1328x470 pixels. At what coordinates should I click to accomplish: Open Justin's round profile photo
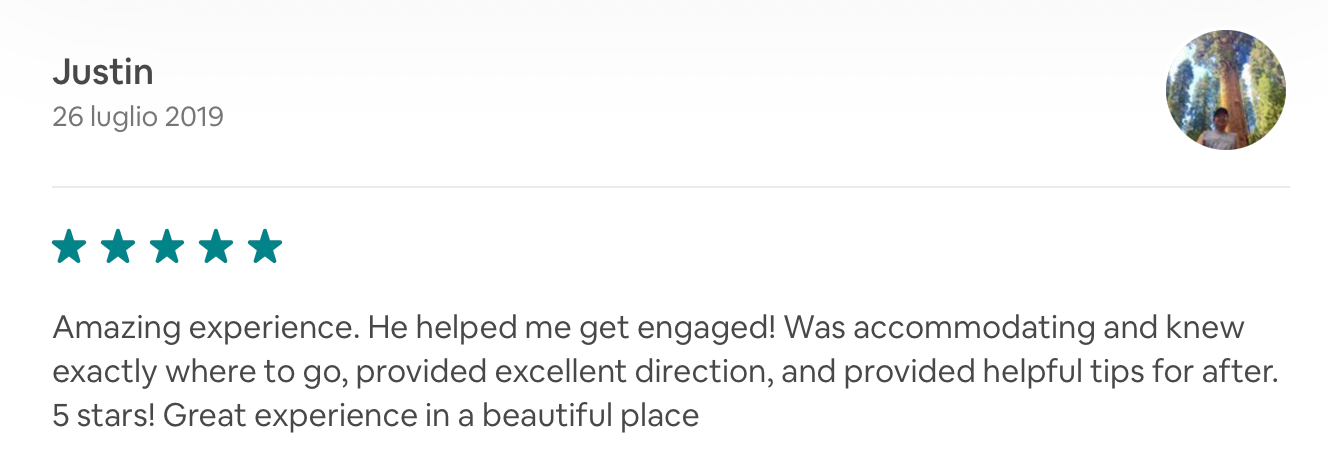(x=1226, y=90)
